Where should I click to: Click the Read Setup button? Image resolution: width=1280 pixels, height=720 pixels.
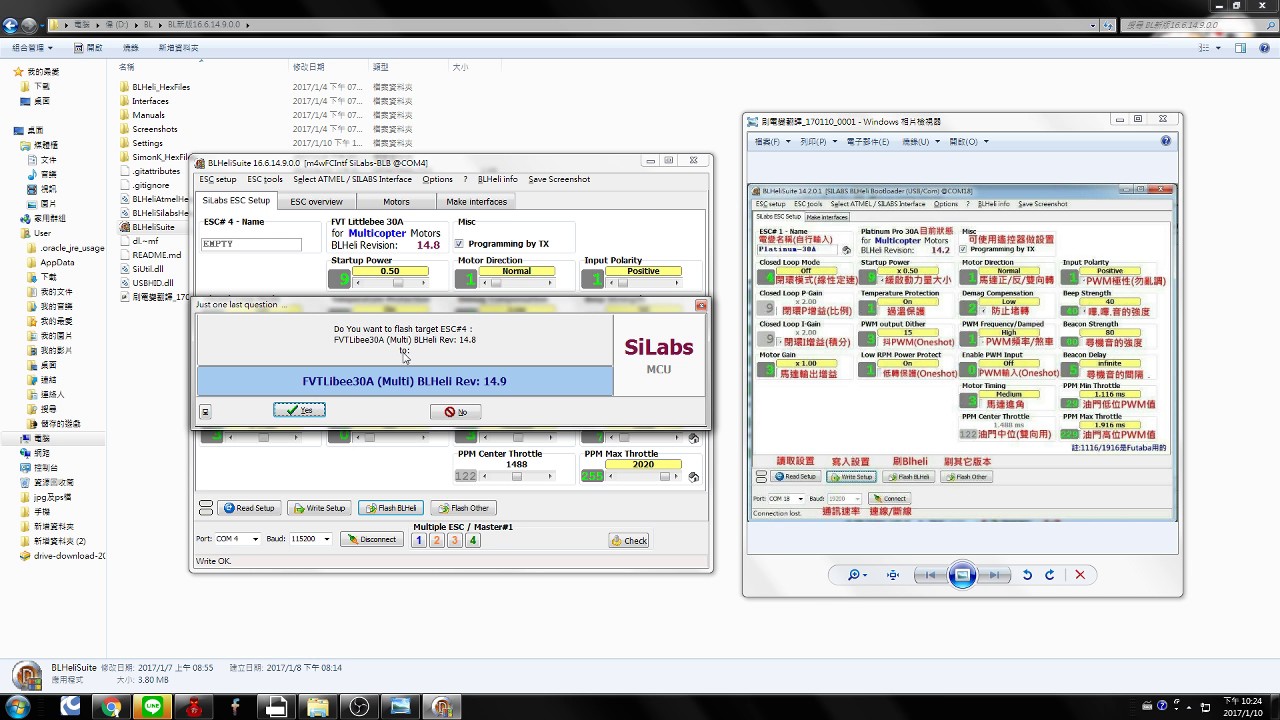tap(248, 508)
